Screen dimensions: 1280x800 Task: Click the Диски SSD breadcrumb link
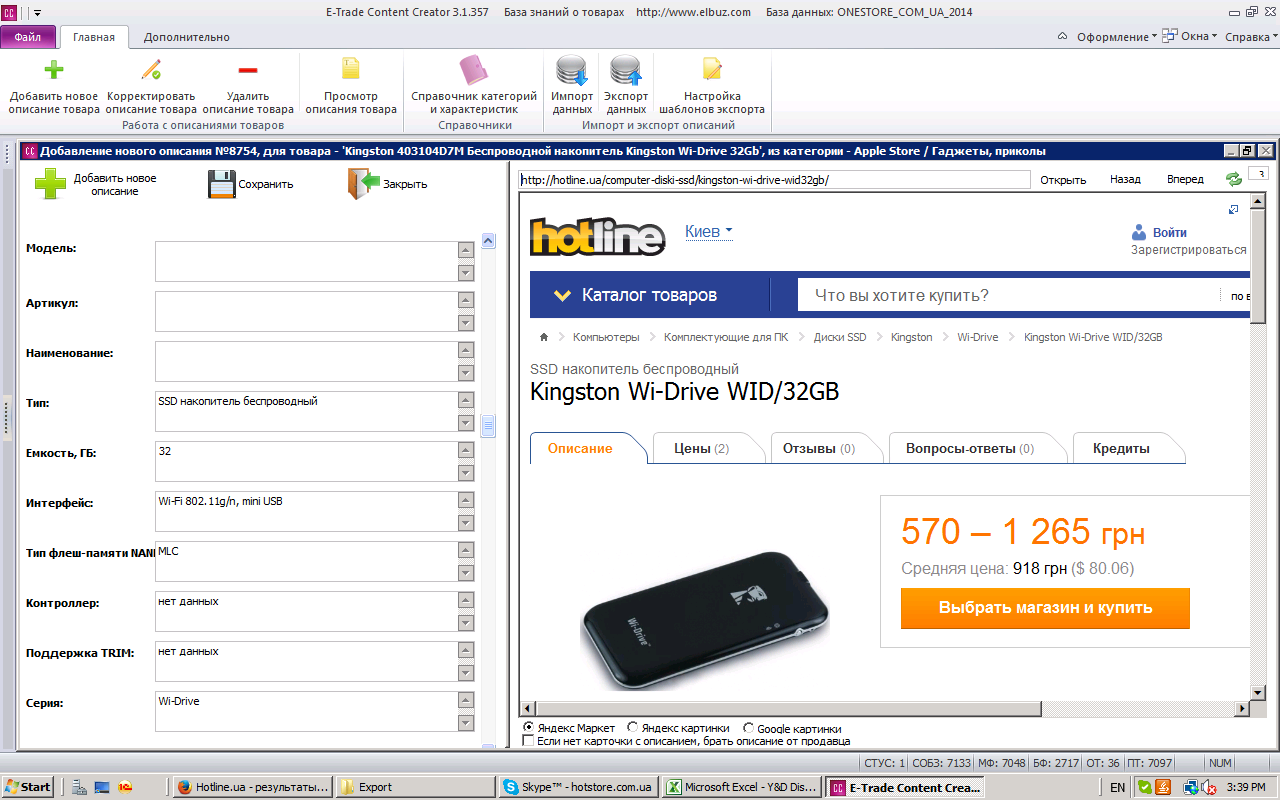840,337
